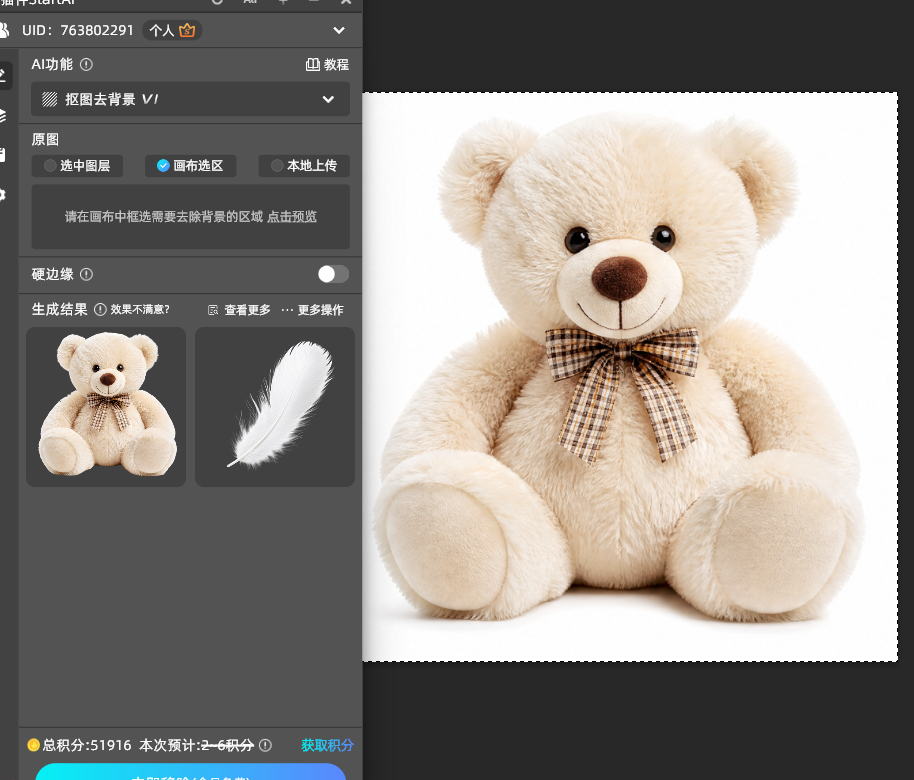Screen dimensions: 914x780
Task: Select the teddy bear result thumbnail
Action: 106,407
